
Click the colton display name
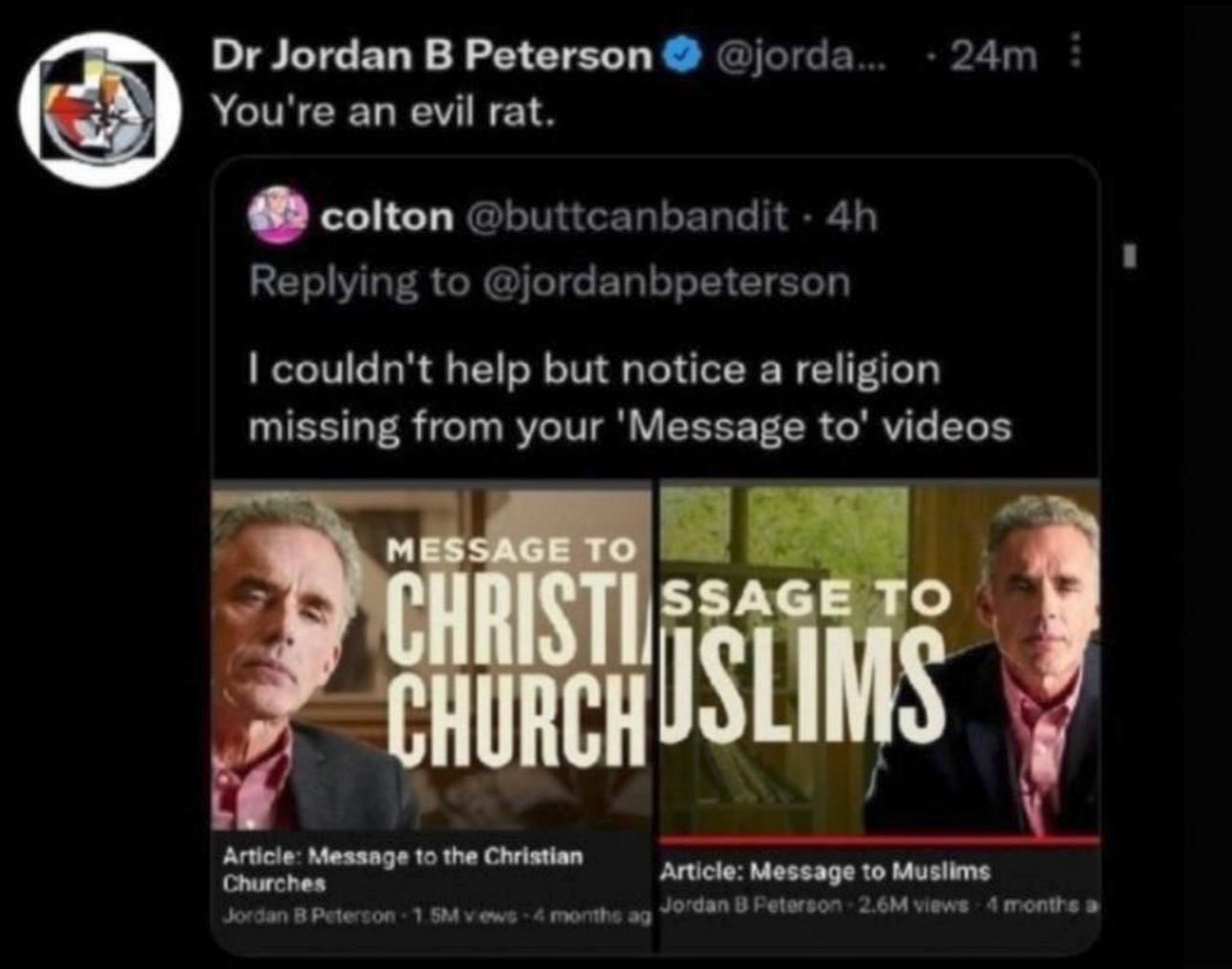pos(387,218)
